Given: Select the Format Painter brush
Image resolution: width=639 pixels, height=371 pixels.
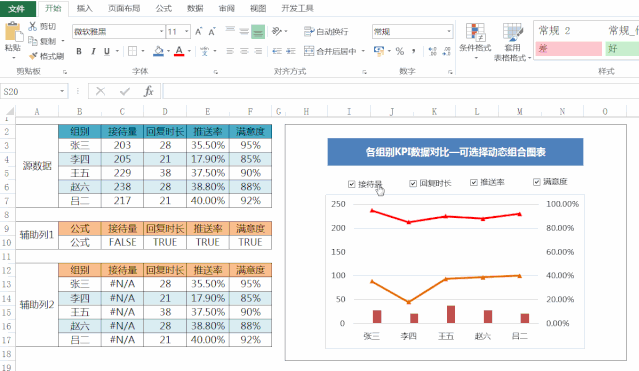Looking at the screenshot, I should 33,55.
